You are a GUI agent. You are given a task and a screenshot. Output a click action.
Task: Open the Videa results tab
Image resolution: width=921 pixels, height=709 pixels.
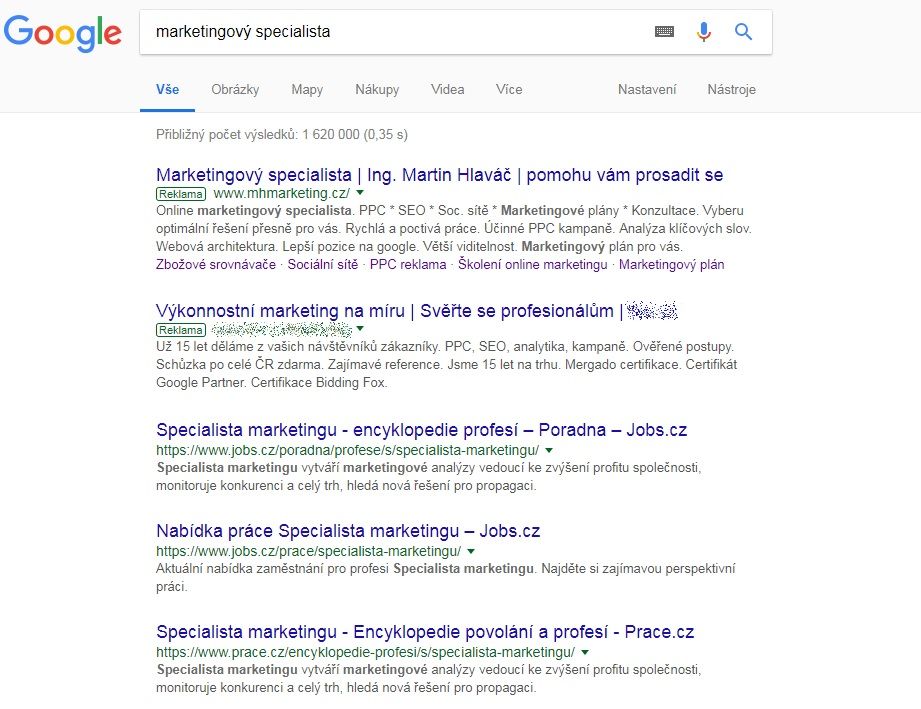[x=447, y=89]
